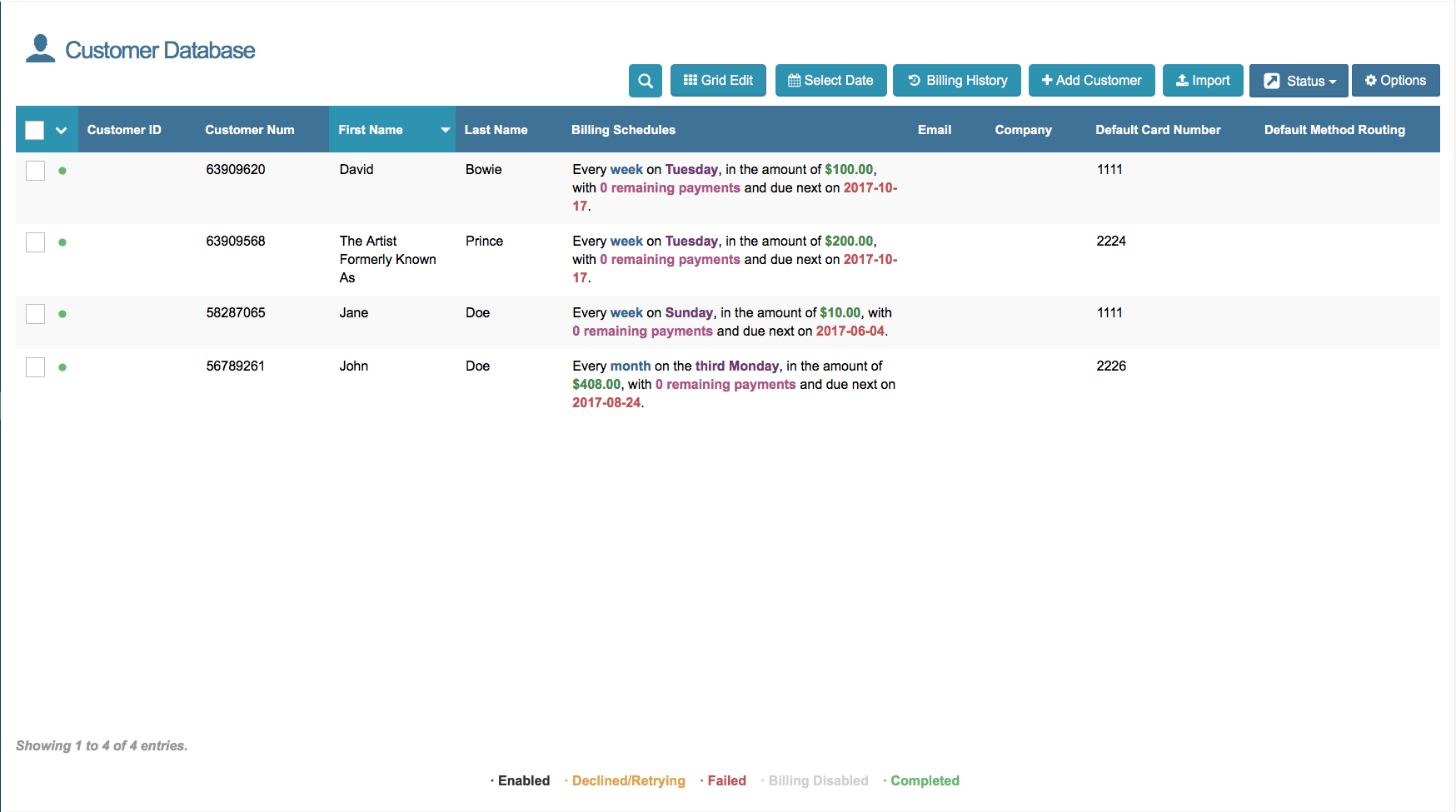1456x812 pixels.
Task: Sort by Last Name column header
Action: click(x=496, y=130)
